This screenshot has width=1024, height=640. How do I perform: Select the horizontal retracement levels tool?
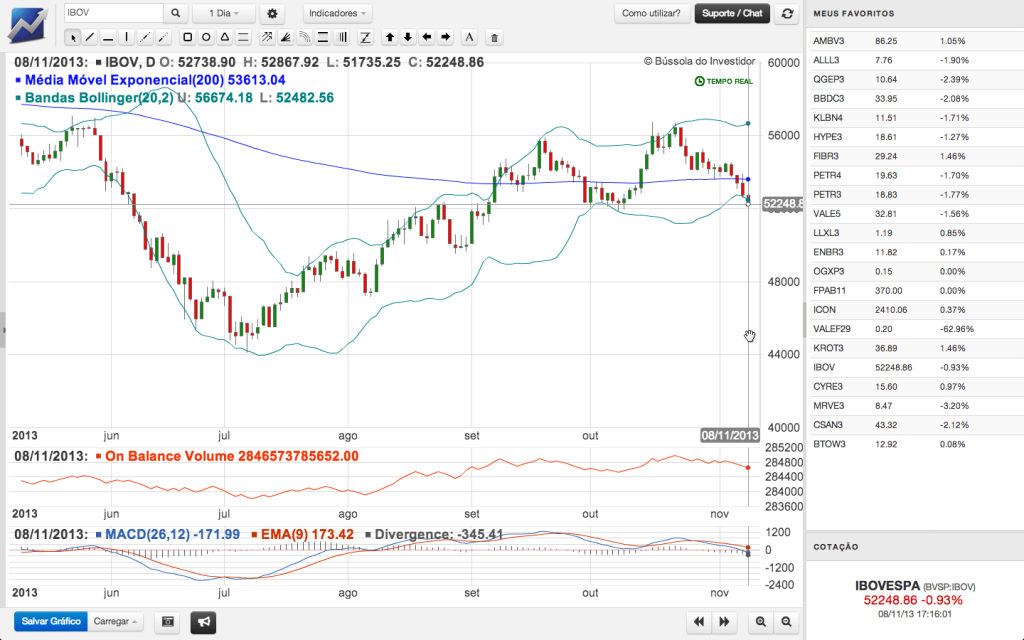tap(323, 37)
